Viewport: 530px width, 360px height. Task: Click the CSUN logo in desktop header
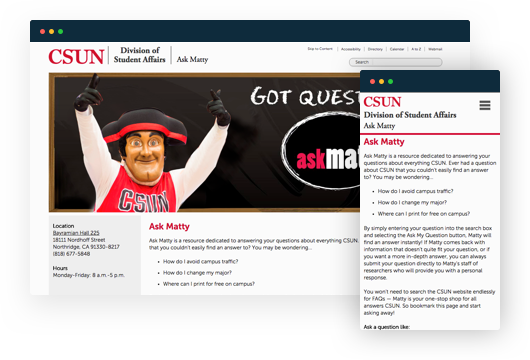[x=76, y=56]
